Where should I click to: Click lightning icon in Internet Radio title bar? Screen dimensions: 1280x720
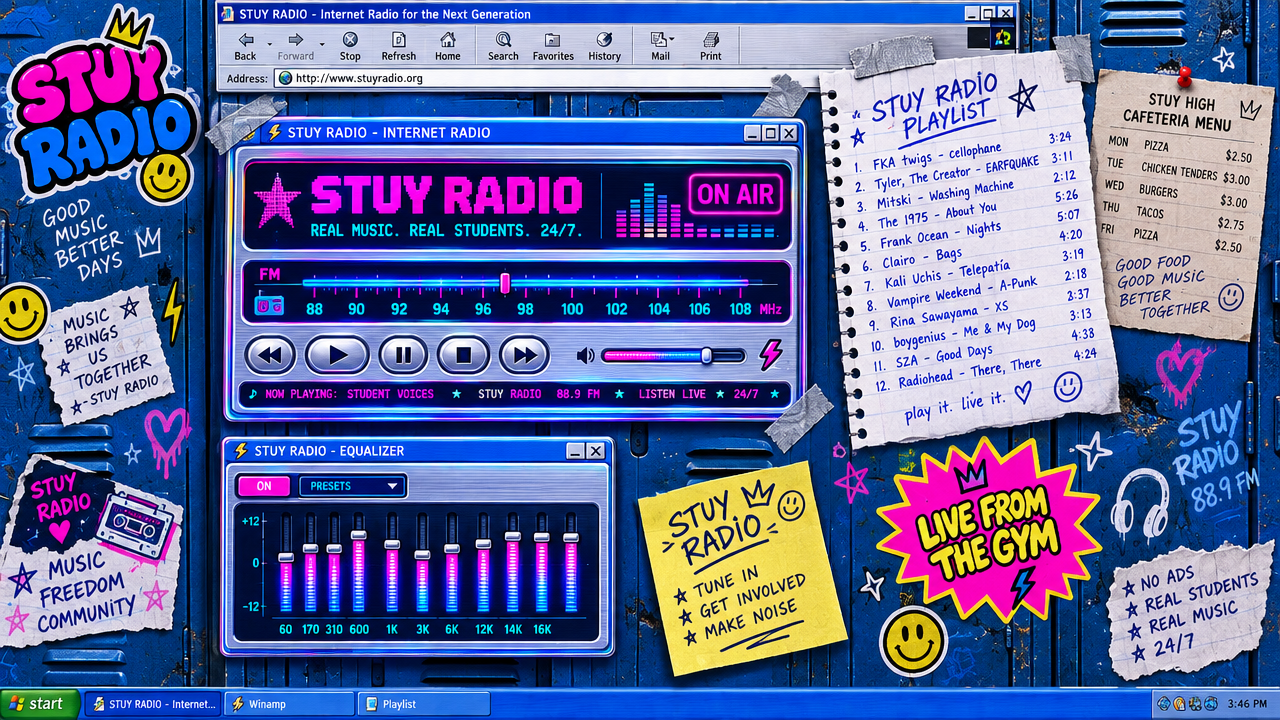pos(274,132)
